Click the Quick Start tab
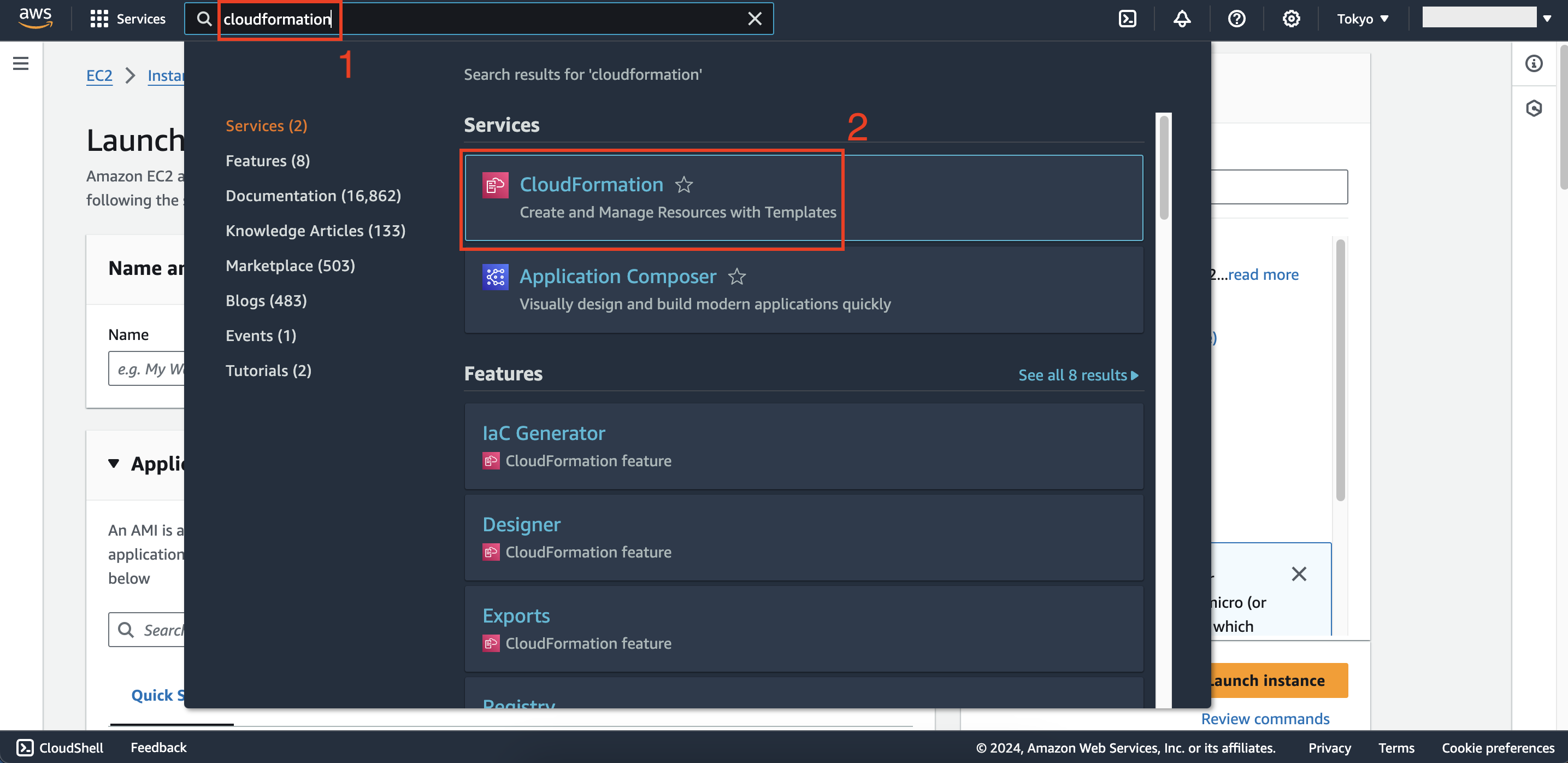The height and width of the screenshot is (763, 1568). tap(158, 695)
